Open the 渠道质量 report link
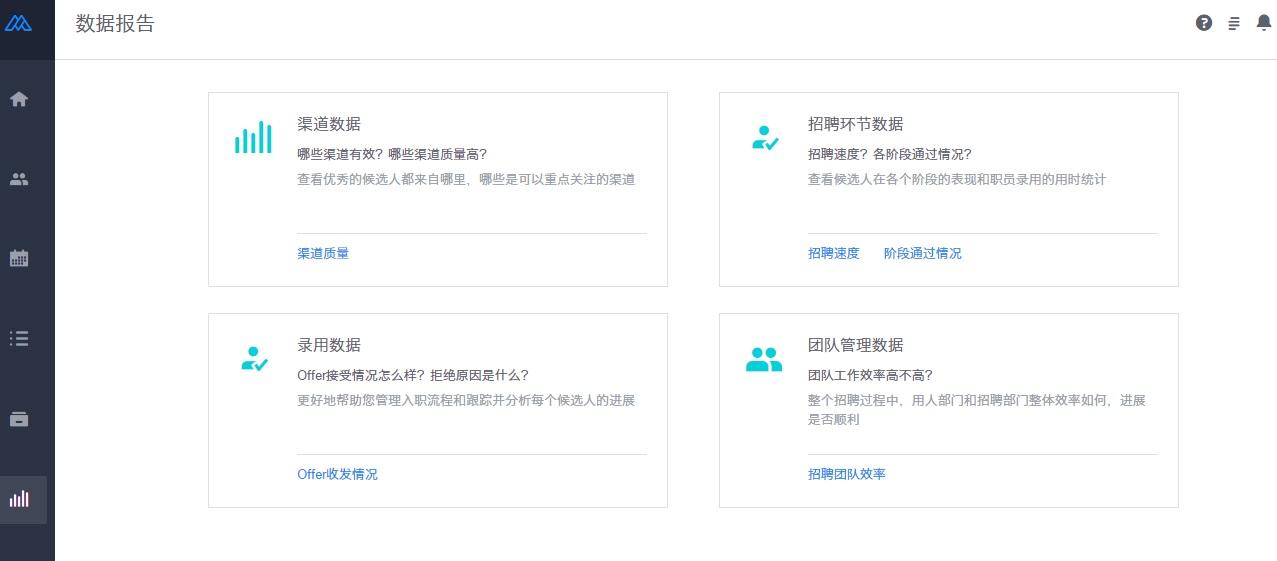Viewport: 1277px width, 561px height. (323, 254)
